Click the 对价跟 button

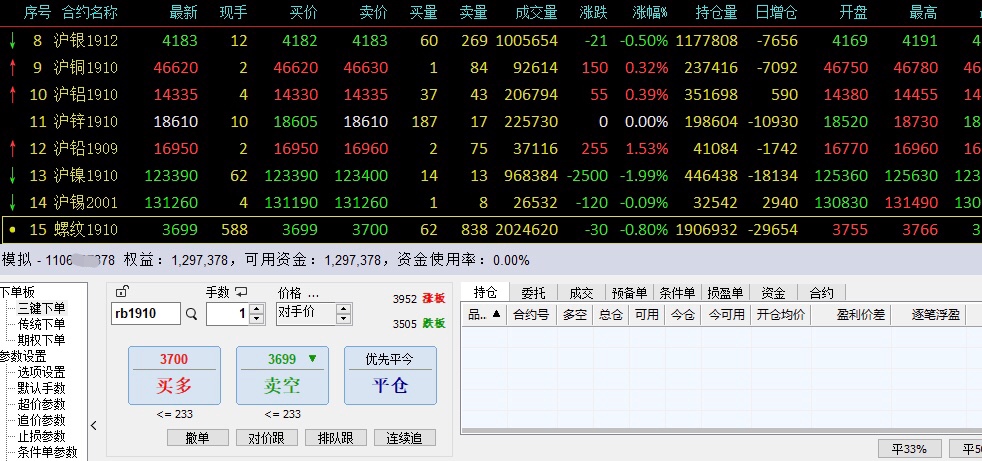click(x=266, y=438)
